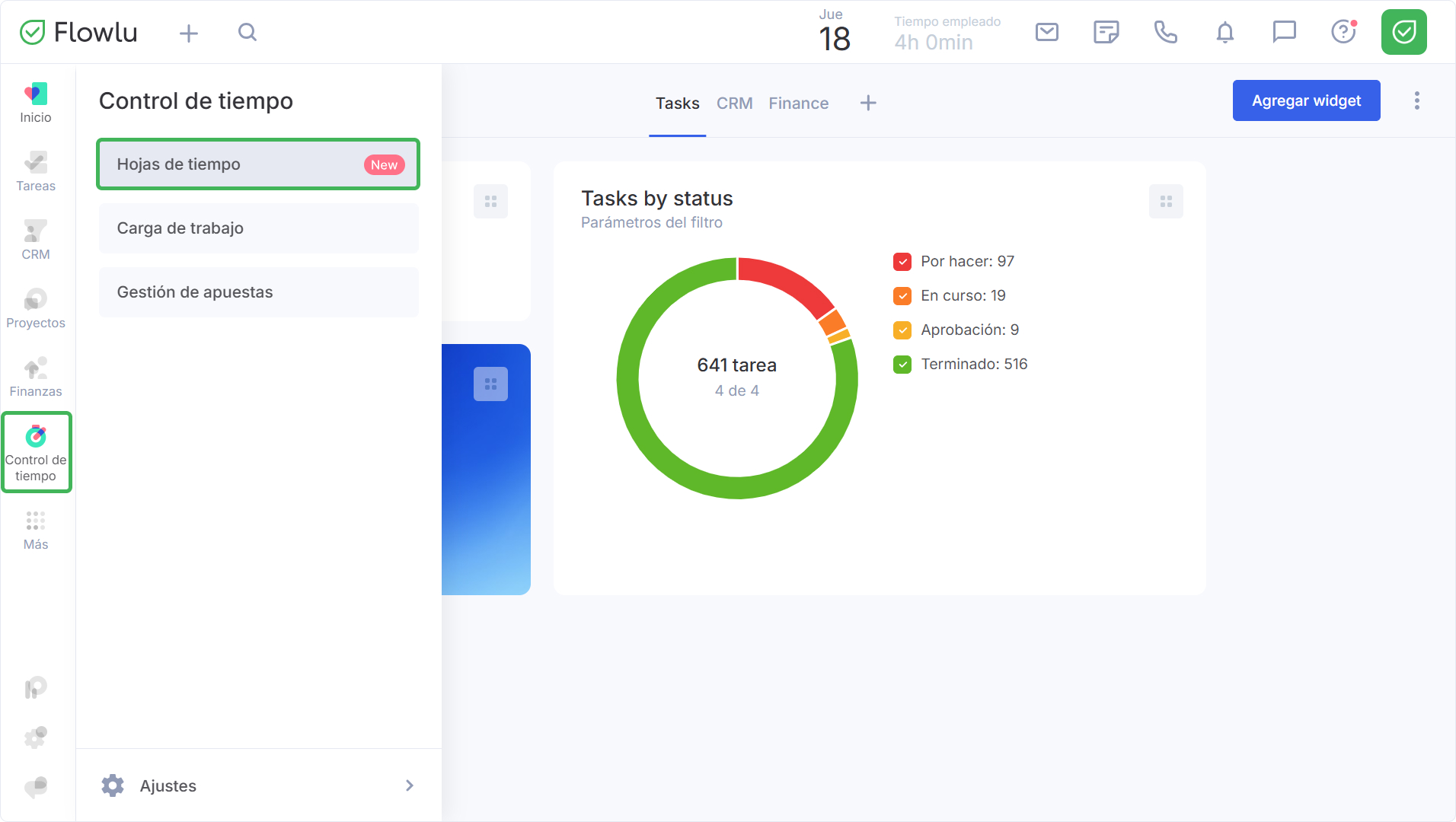Click the orange En curso donut segment
This screenshot has width=1456, height=822.
click(832, 322)
